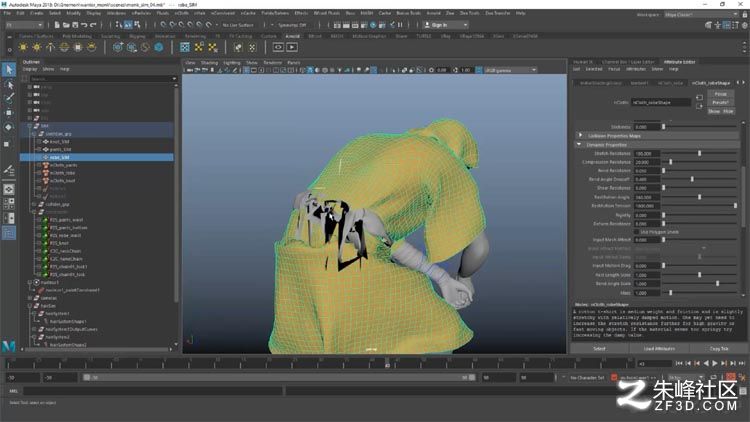The width and height of the screenshot is (750, 422).
Task: Create a new scene from status line
Action: (57, 25)
